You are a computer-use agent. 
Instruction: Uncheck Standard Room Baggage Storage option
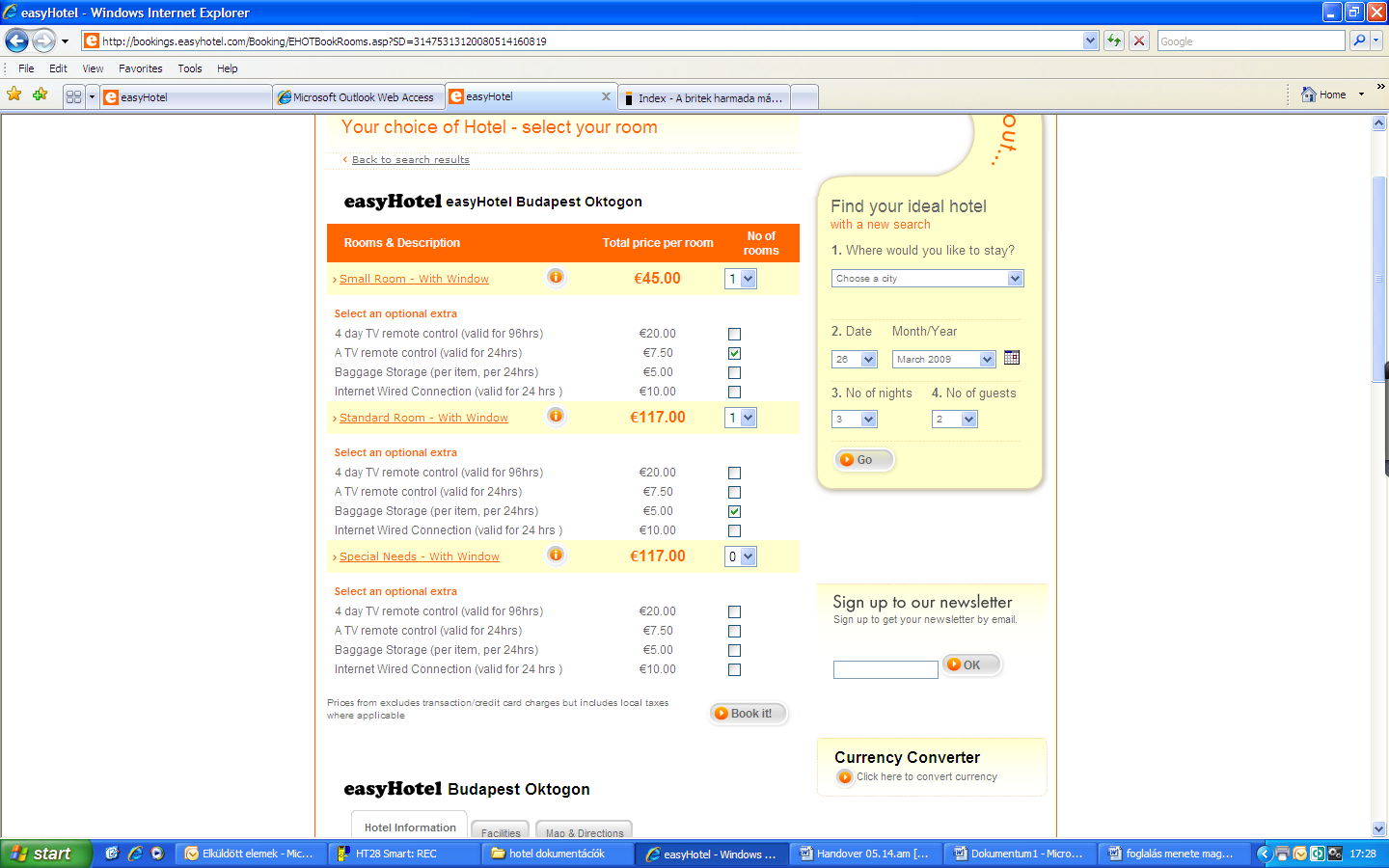[x=734, y=511]
